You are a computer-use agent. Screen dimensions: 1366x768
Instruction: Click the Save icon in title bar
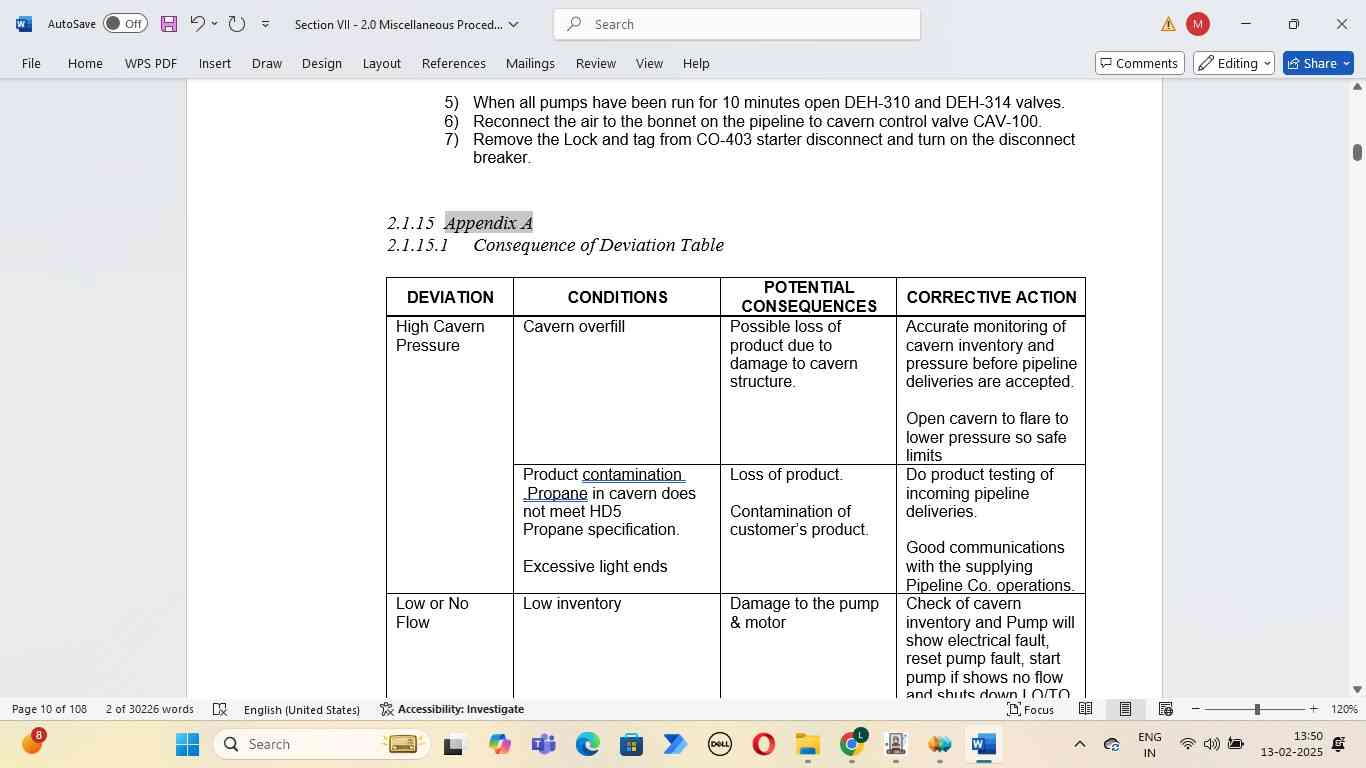coord(169,24)
